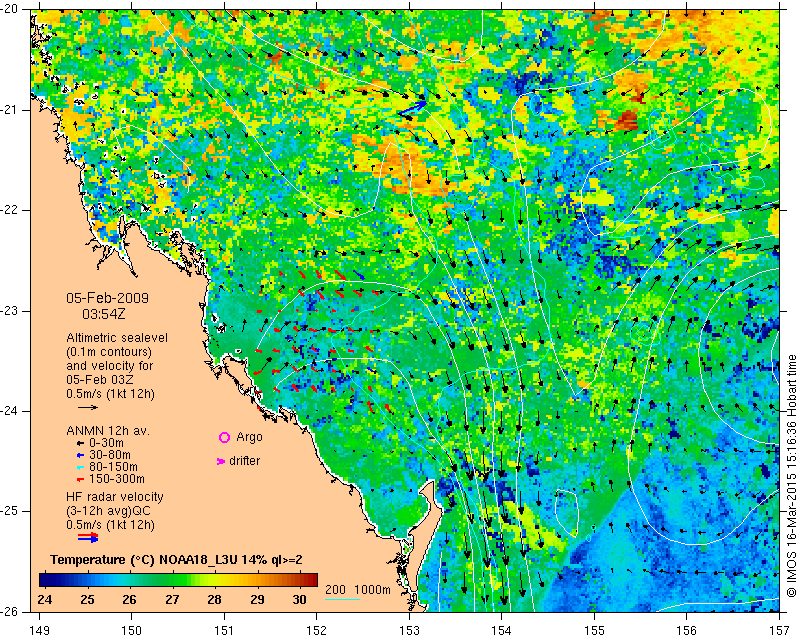Click the longitude axis label 149
This screenshot has width=800, height=640.
tap(39, 631)
